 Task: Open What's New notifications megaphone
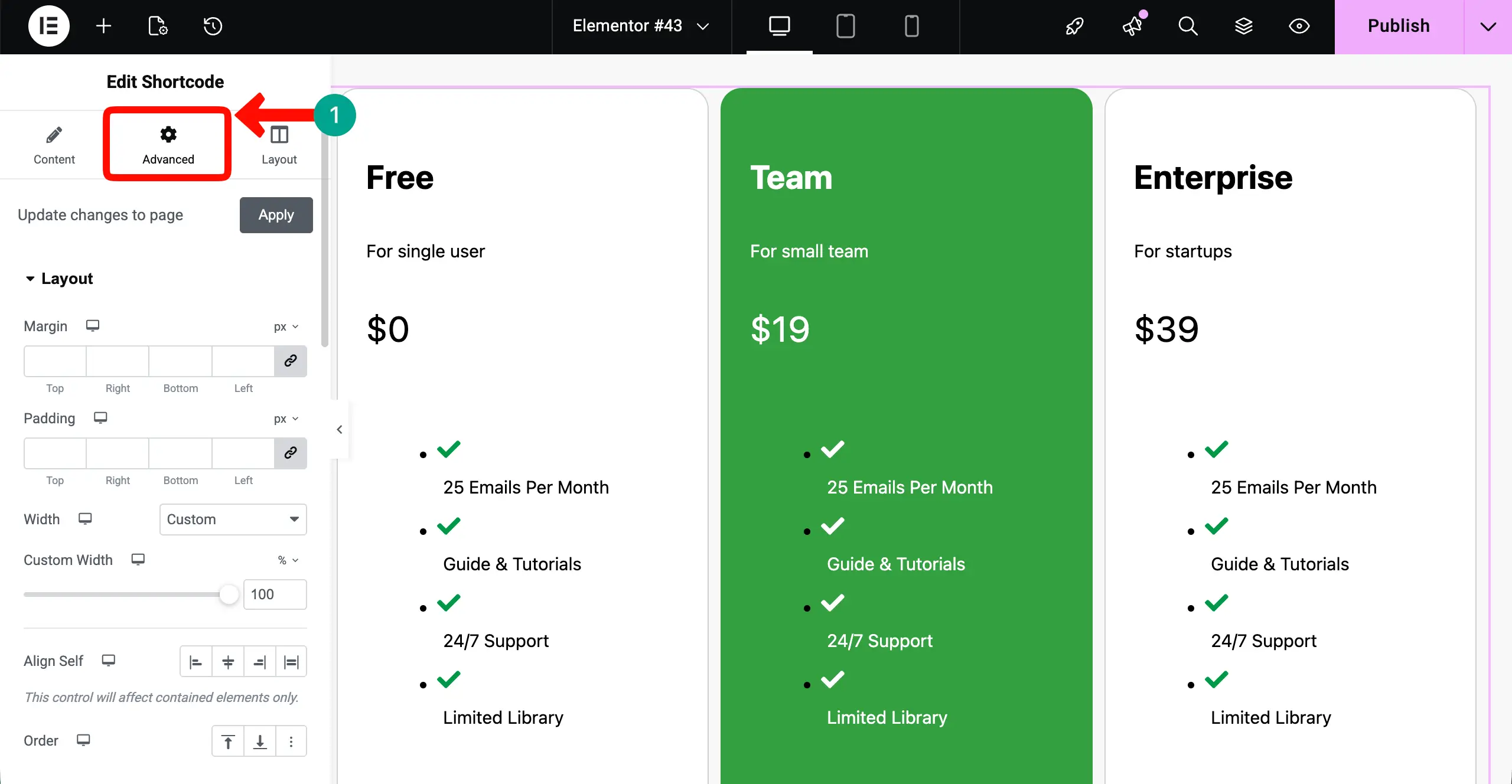pyautogui.click(x=1132, y=26)
